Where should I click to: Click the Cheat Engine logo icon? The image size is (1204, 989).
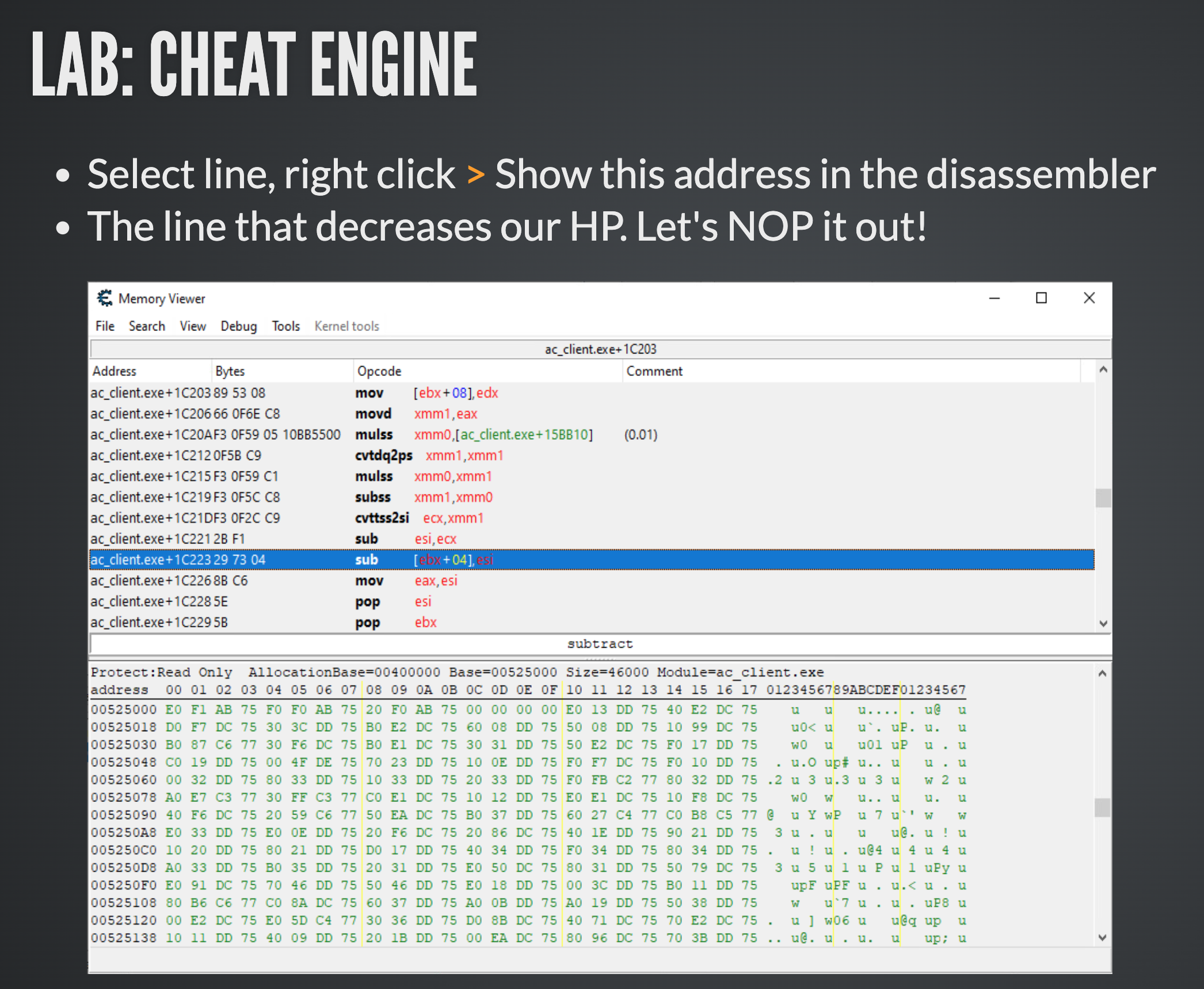[x=104, y=298]
